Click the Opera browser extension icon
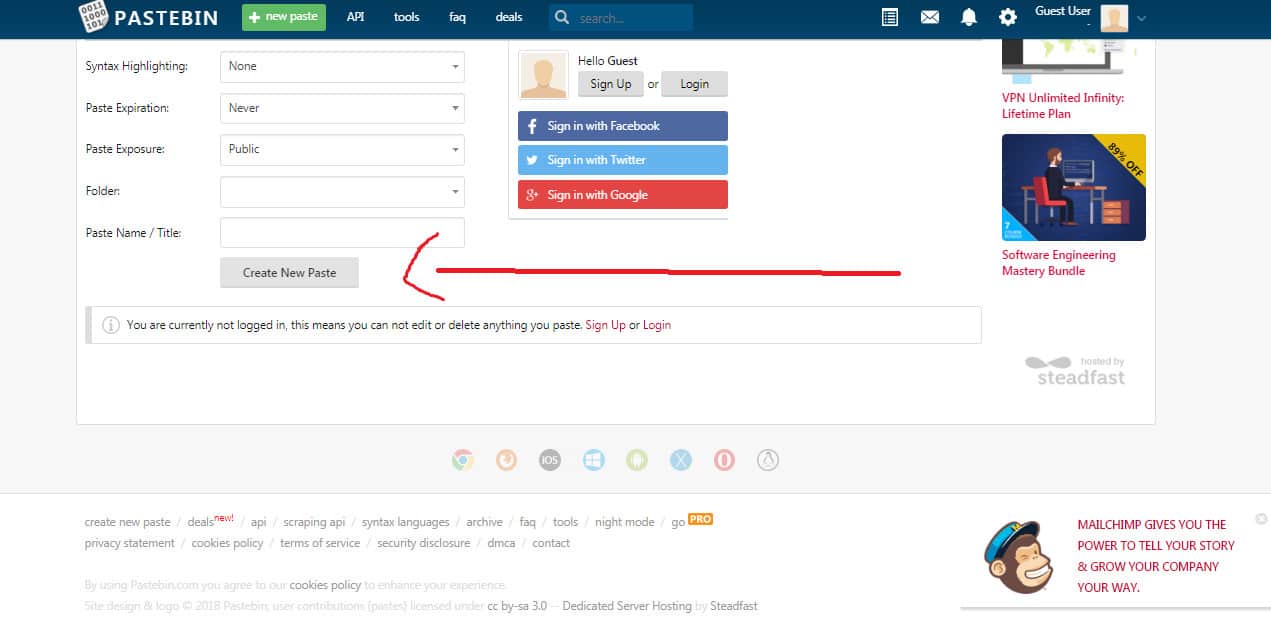The image size is (1271, 621). (x=724, y=460)
